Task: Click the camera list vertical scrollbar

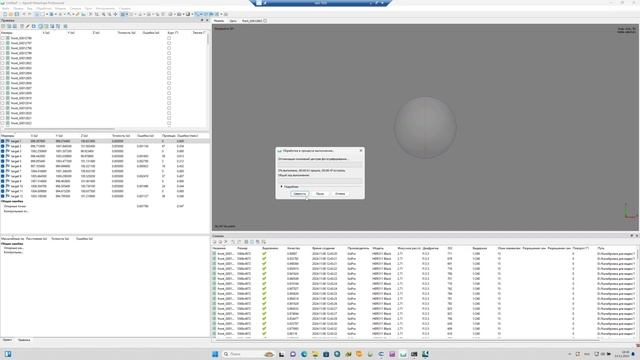Action: [208, 80]
